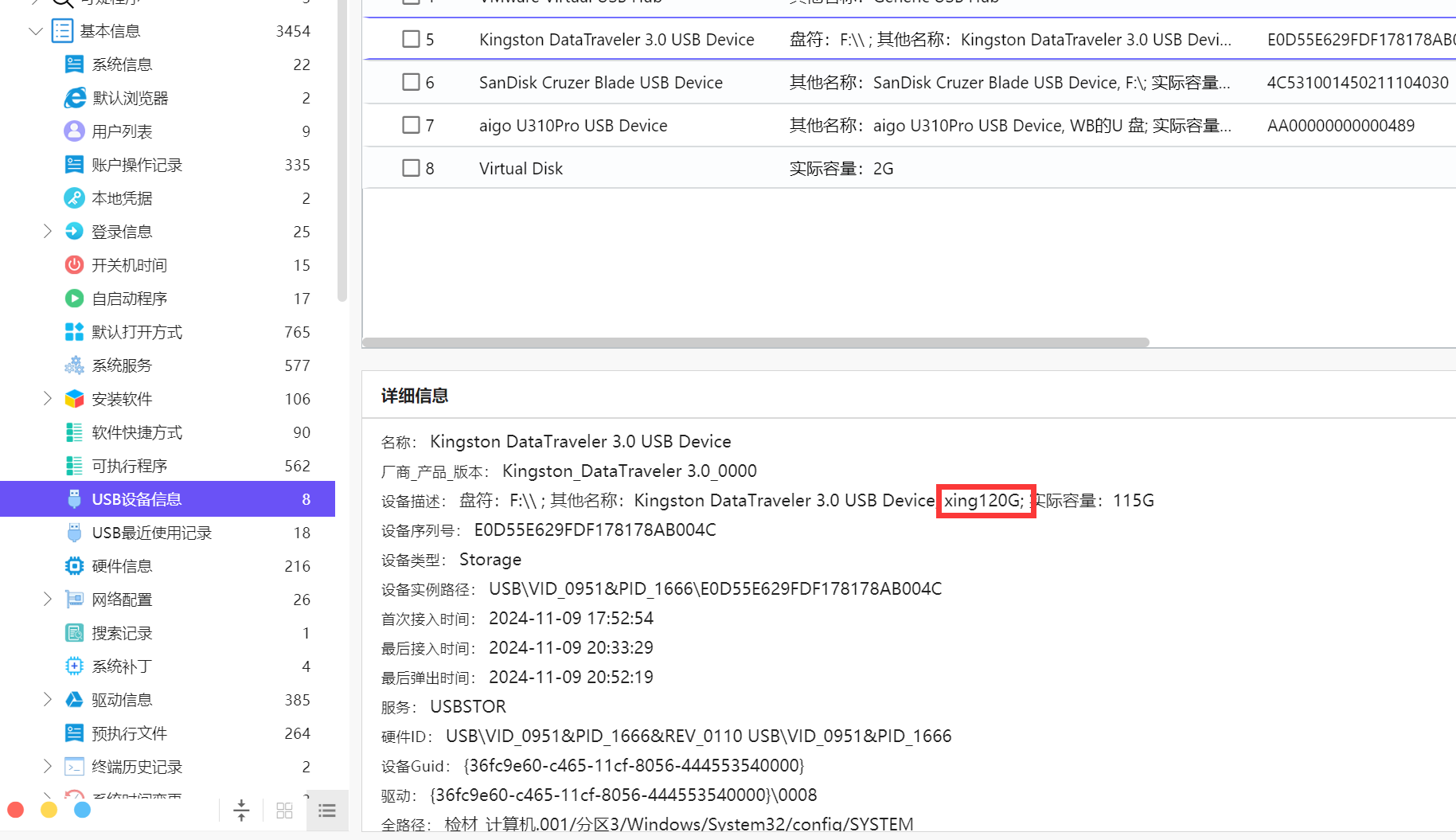Screen dimensions: 1456x840
Task: Click the USB设备信息 USB icon
Action: point(74,499)
